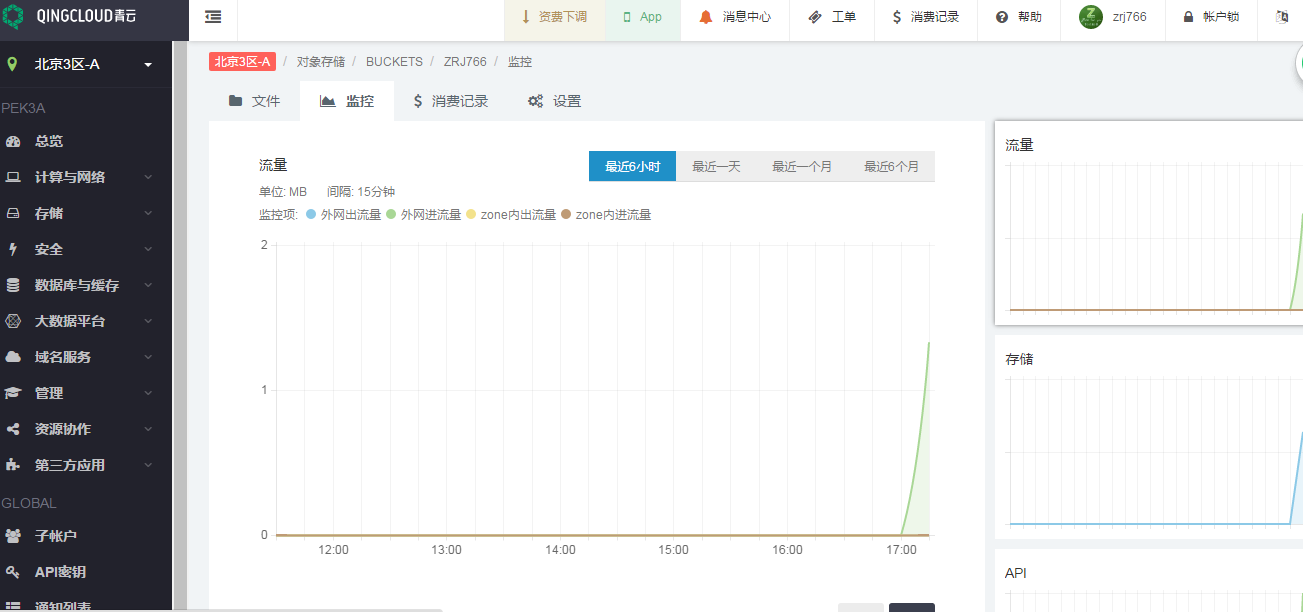Image resolution: width=1303 pixels, height=612 pixels.
Task: Click the mobile phone App icon
Action: [x=627, y=17]
